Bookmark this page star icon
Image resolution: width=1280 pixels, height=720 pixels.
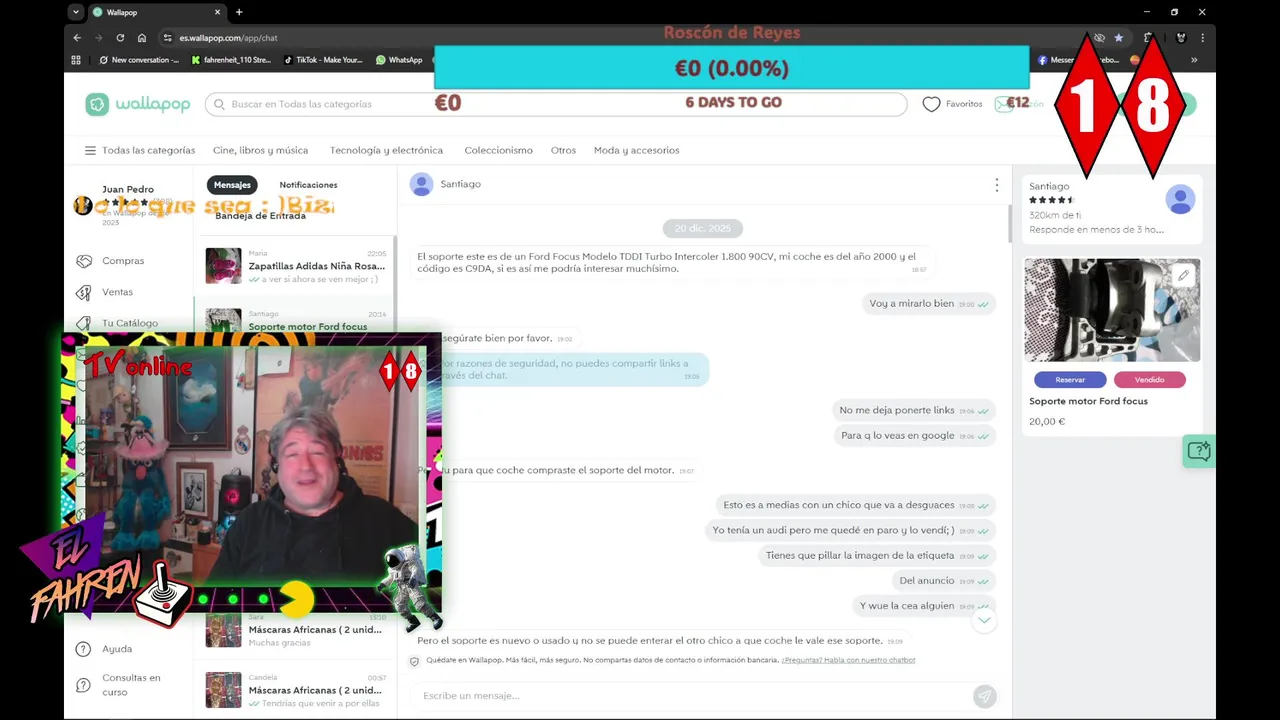click(1119, 38)
